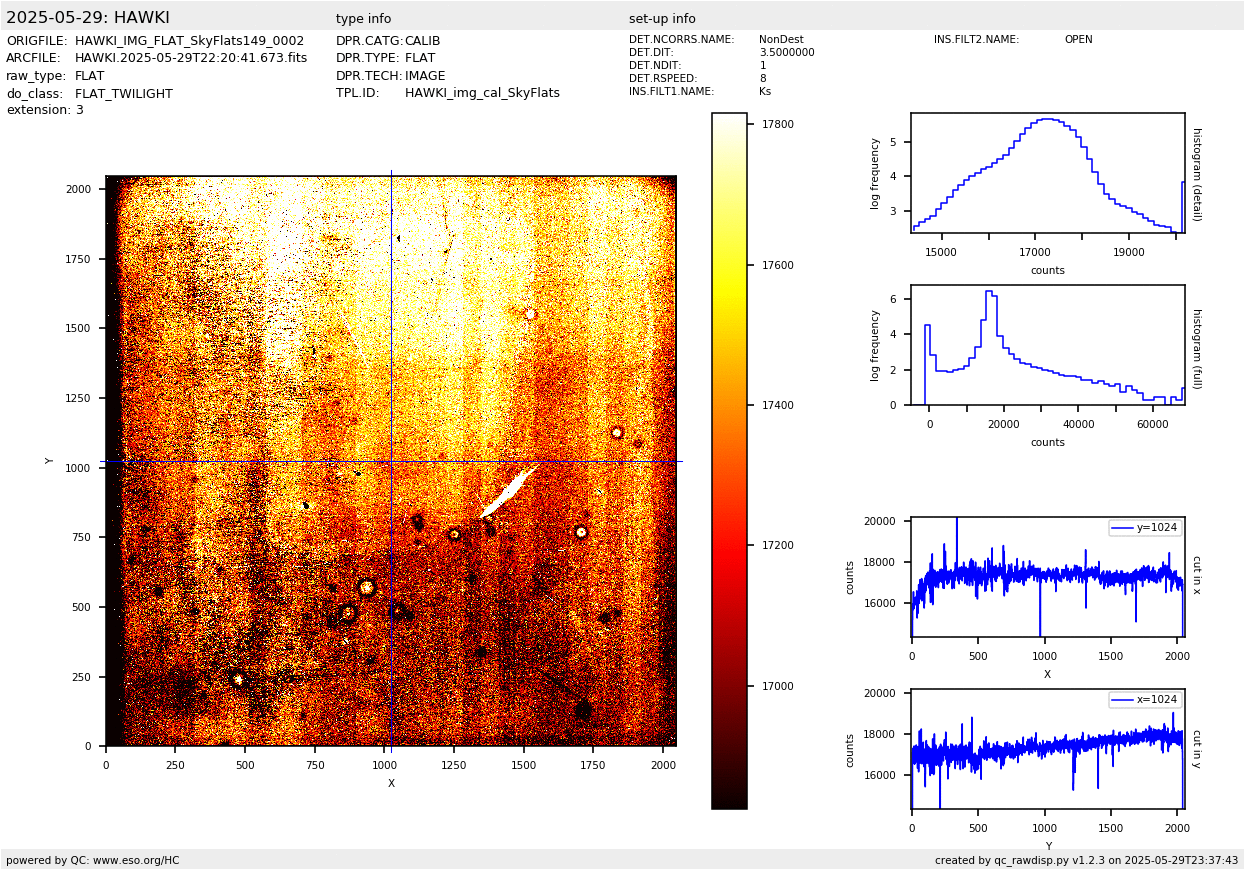
Task: Select the ORIGFILE name HAWKI_IMG_FLAT_SkyFlats149_0002
Action: pyautogui.click(x=189, y=41)
